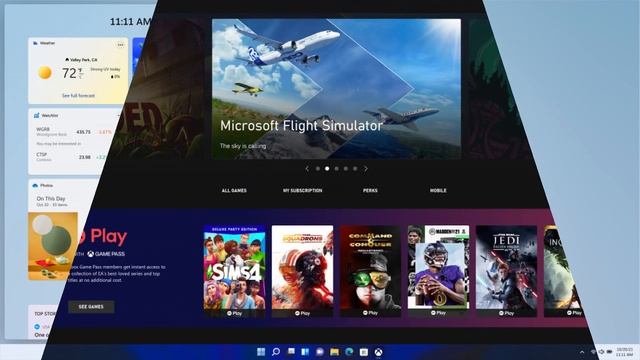Screen dimensions: 640x360
Task: Open the ALL GAMES tab
Action: coord(234,191)
